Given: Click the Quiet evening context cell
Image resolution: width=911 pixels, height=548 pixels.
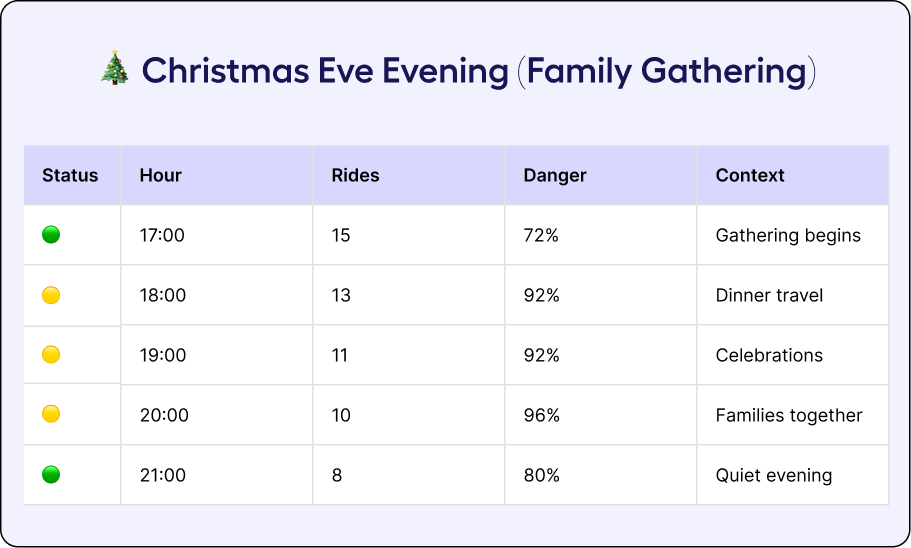Looking at the screenshot, I should click(x=773, y=475).
